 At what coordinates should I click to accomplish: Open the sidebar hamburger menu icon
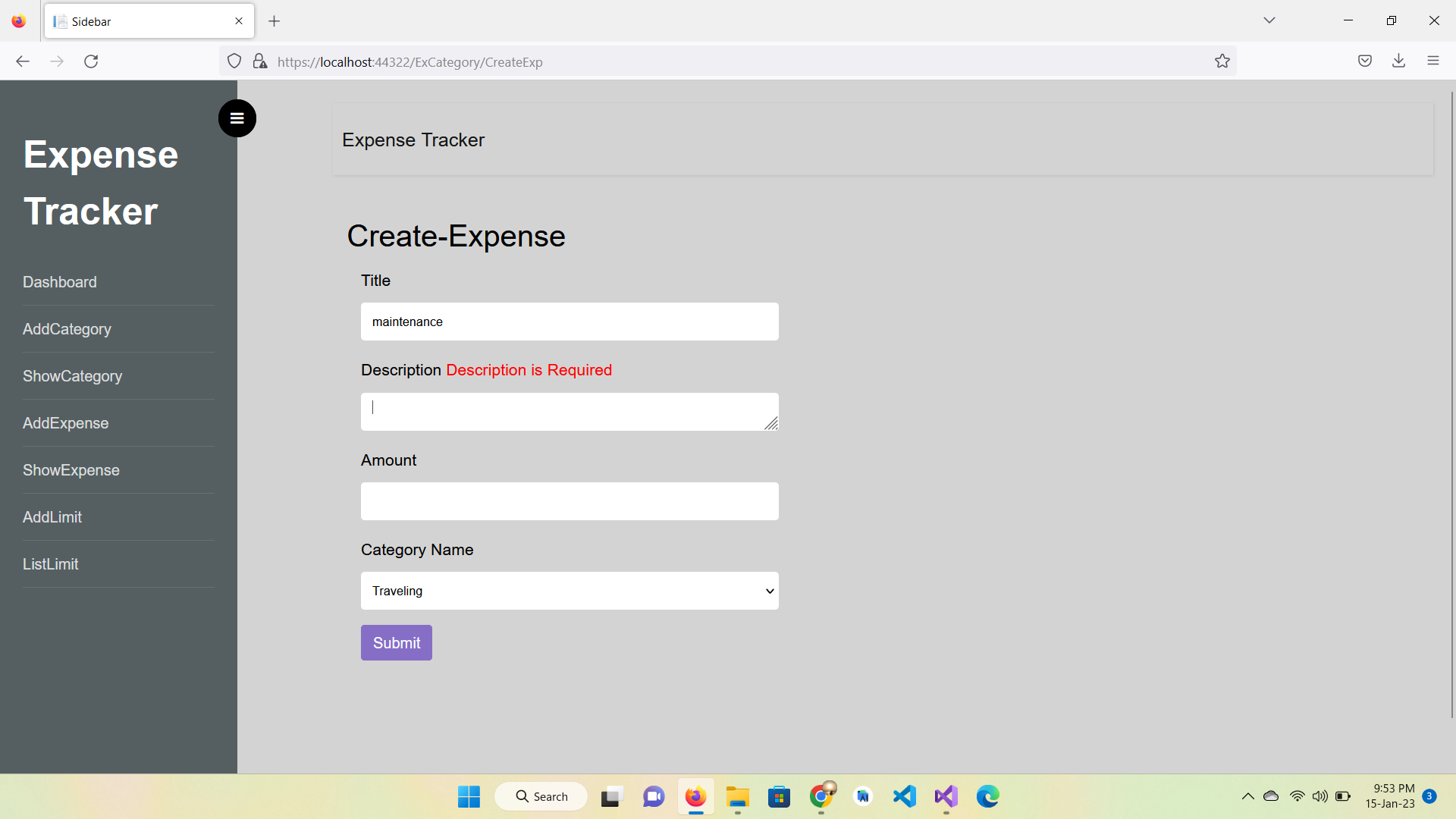pos(237,118)
